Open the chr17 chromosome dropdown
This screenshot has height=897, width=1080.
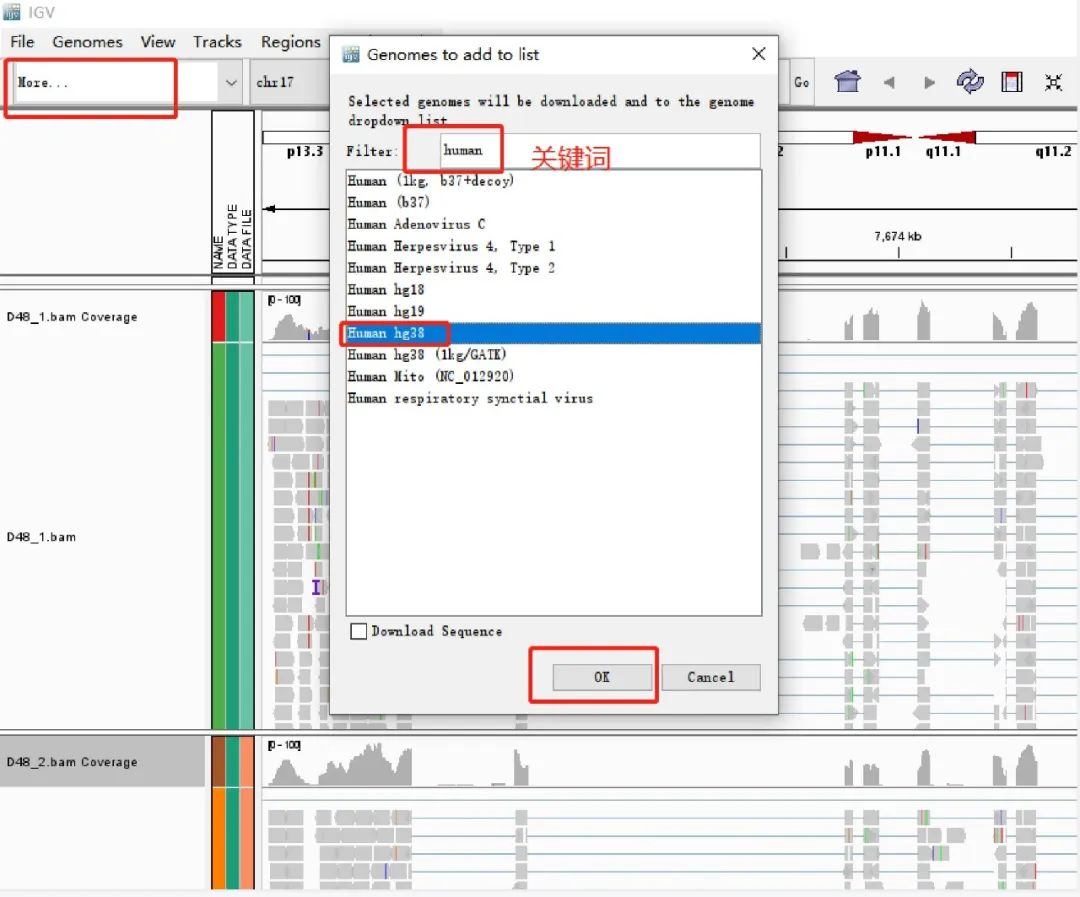289,83
